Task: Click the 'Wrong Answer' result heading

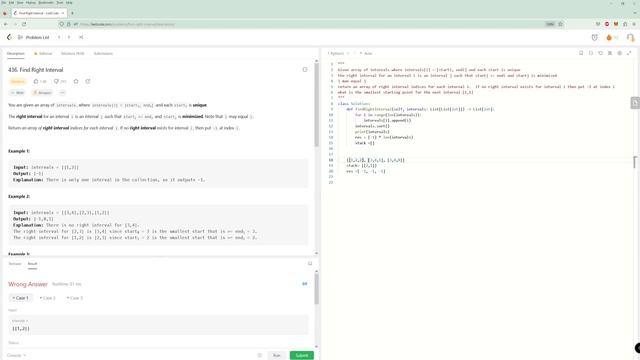Action: 28,284
